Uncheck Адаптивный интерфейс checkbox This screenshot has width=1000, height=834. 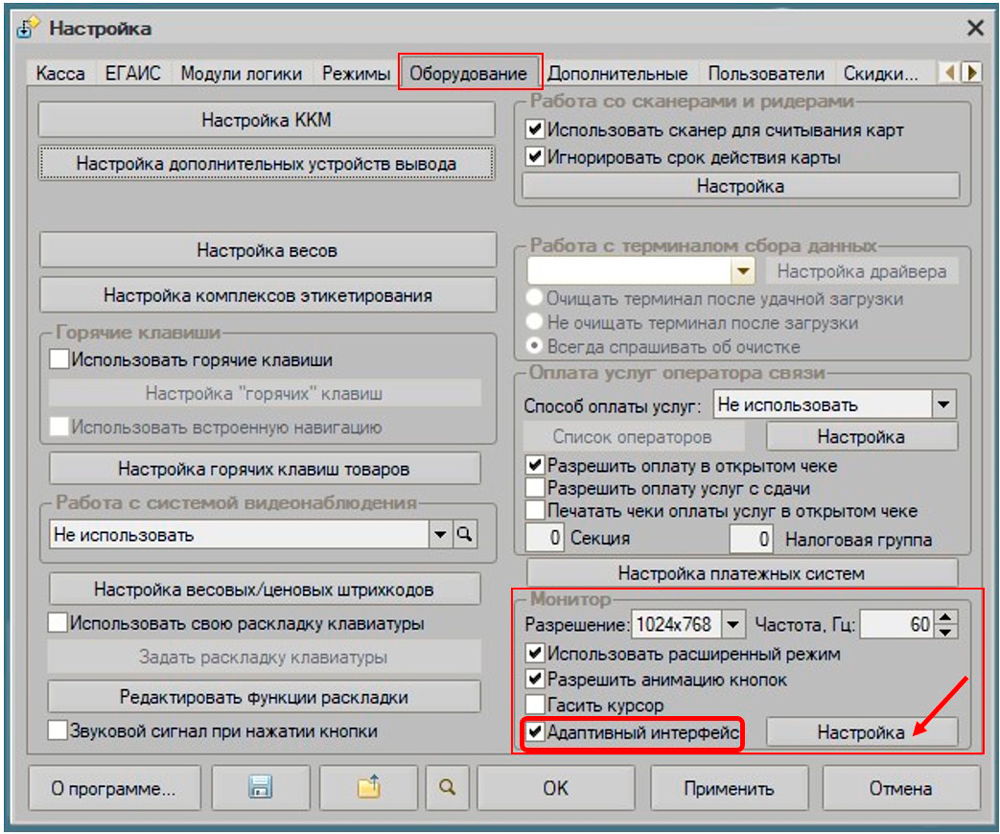535,733
